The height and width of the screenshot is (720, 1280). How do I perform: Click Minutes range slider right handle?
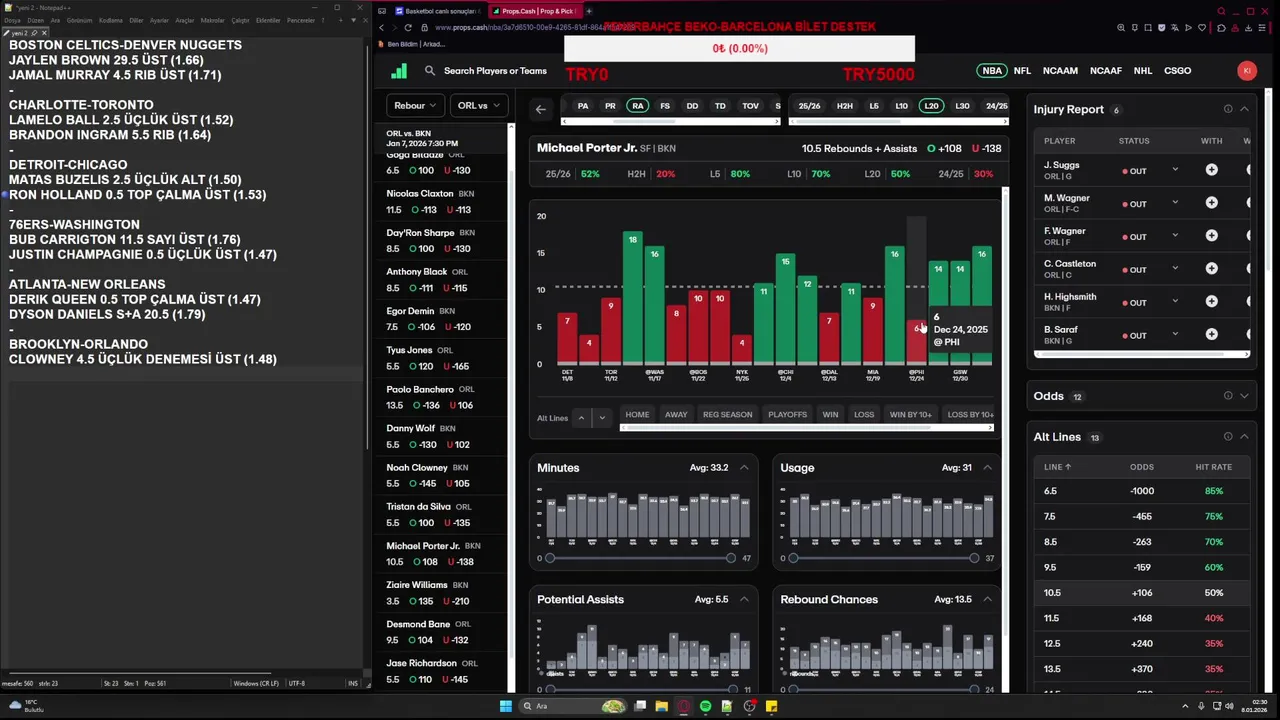[x=731, y=558]
